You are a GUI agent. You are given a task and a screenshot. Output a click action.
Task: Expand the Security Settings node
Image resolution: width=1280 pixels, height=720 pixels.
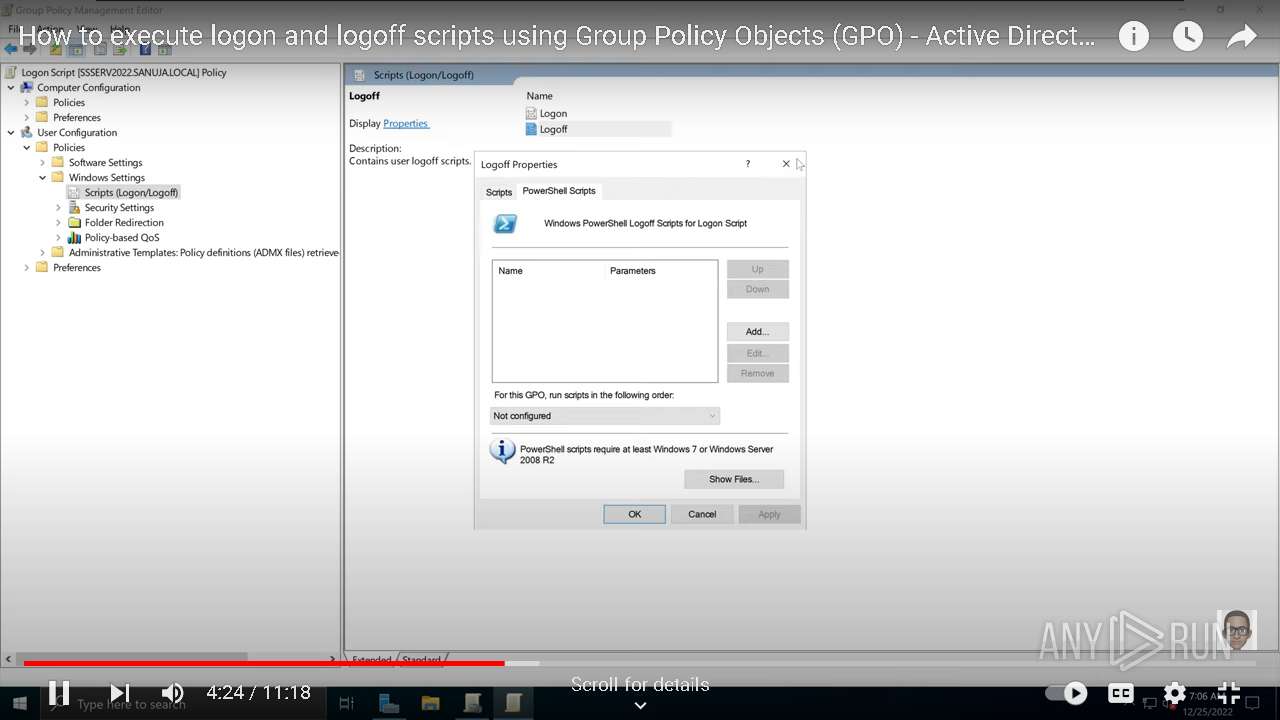click(x=59, y=207)
